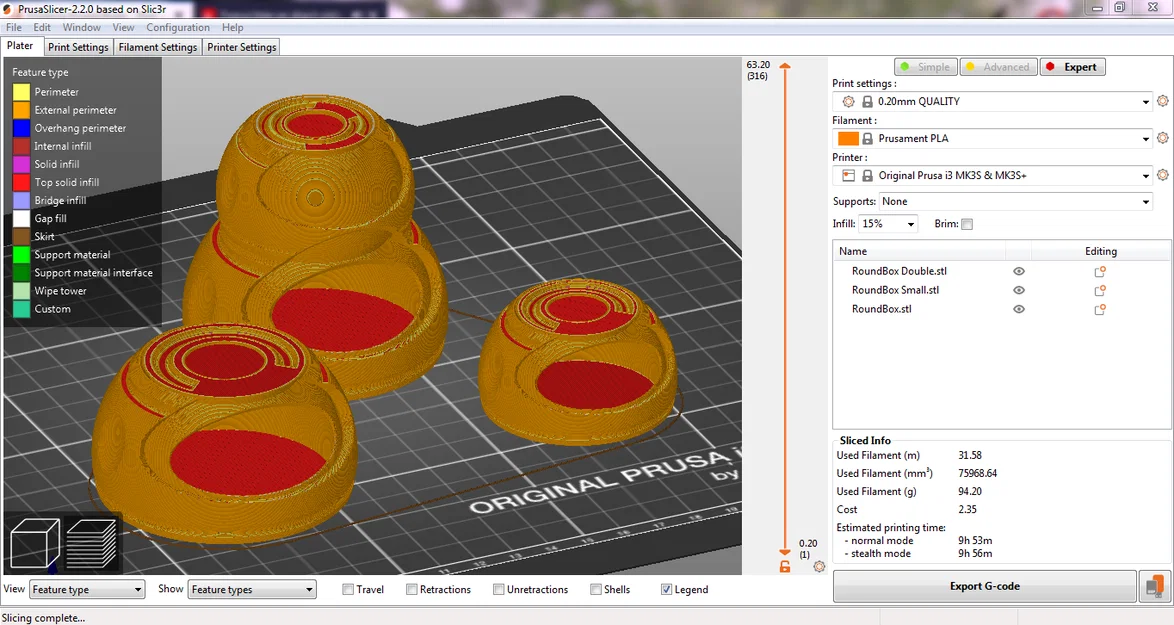
Task: Click Used Filament (g) value 94.20
Action: (970, 491)
